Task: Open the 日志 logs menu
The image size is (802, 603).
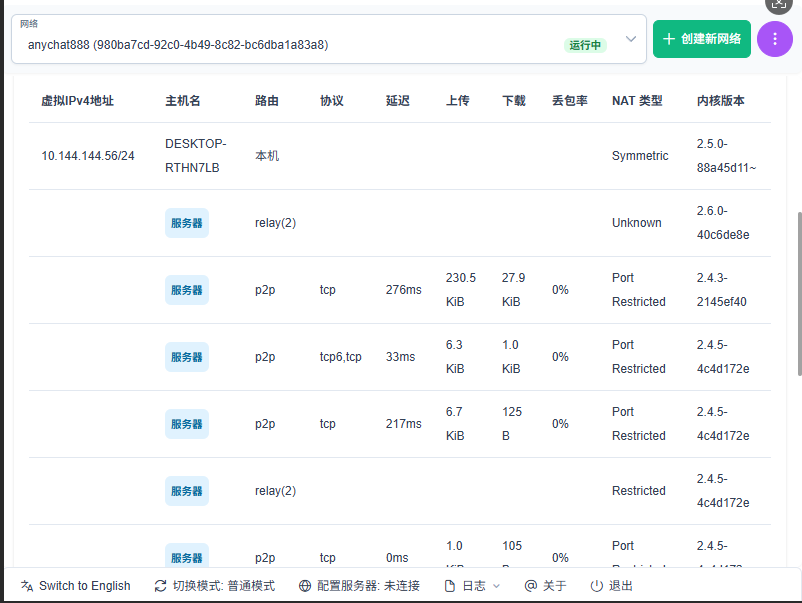Action: [472, 586]
